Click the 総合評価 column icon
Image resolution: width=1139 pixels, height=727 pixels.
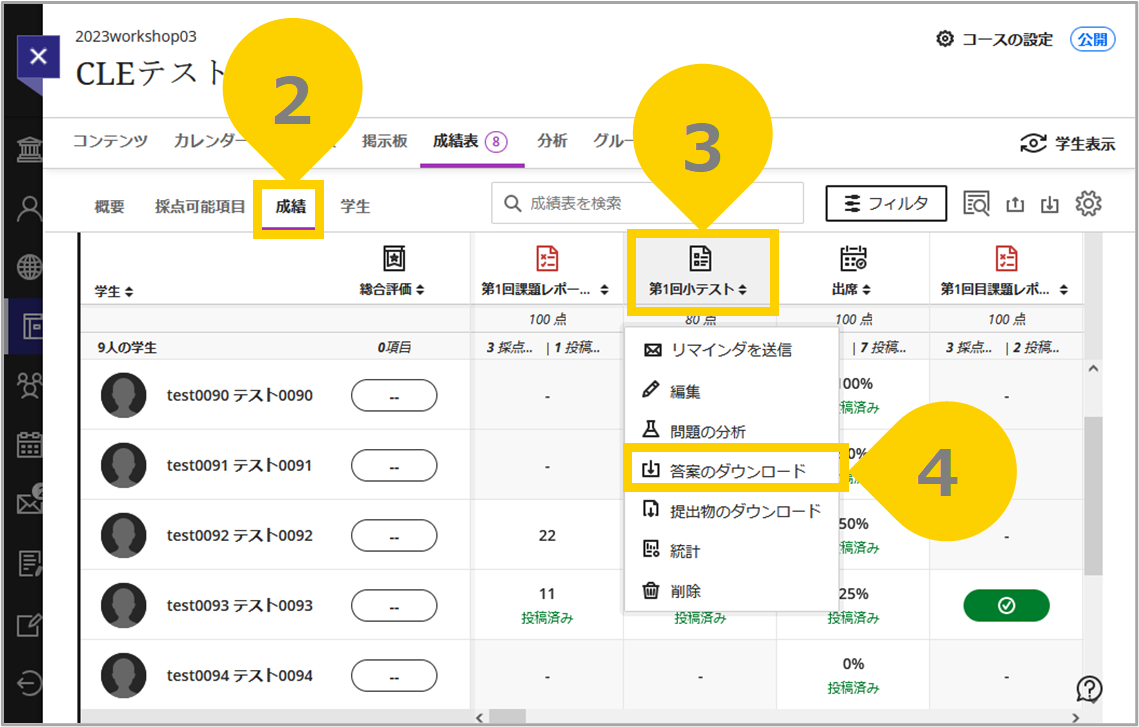pos(394,258)
